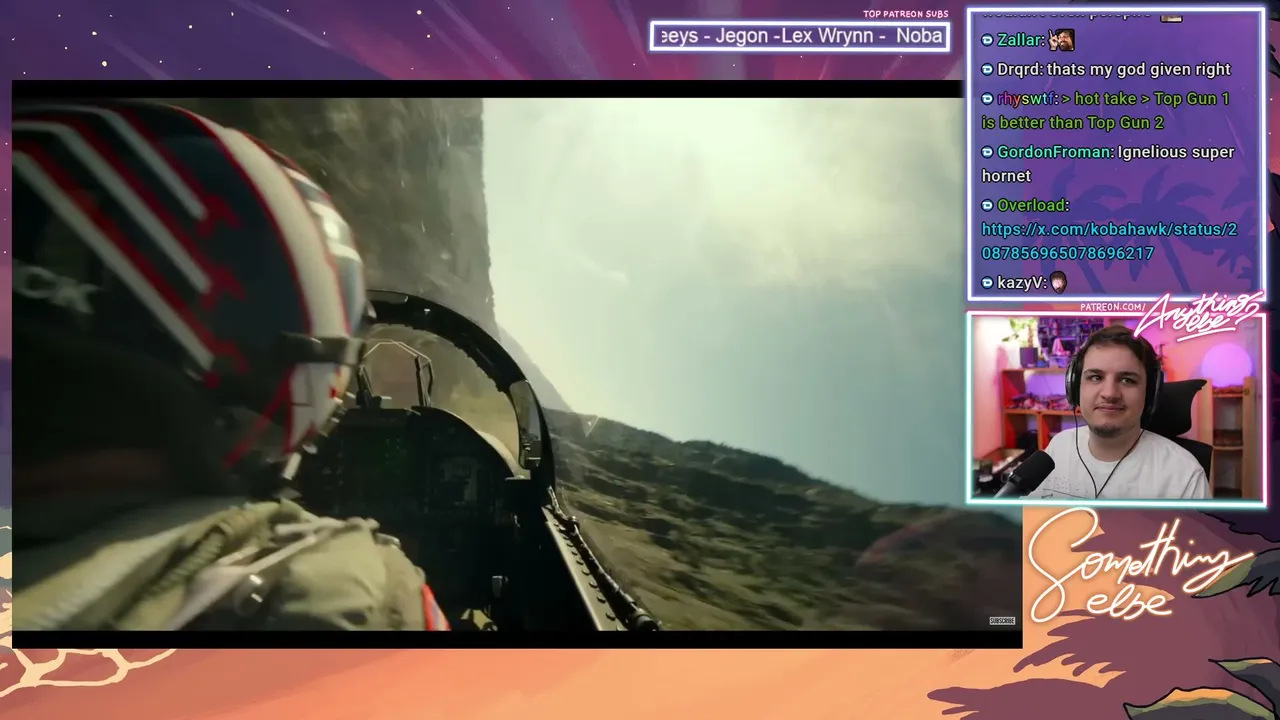Click the "Ignelious super hornet" chat message
The image size is (1280, 720).
pyautogui.click(x=1108, y=164)
